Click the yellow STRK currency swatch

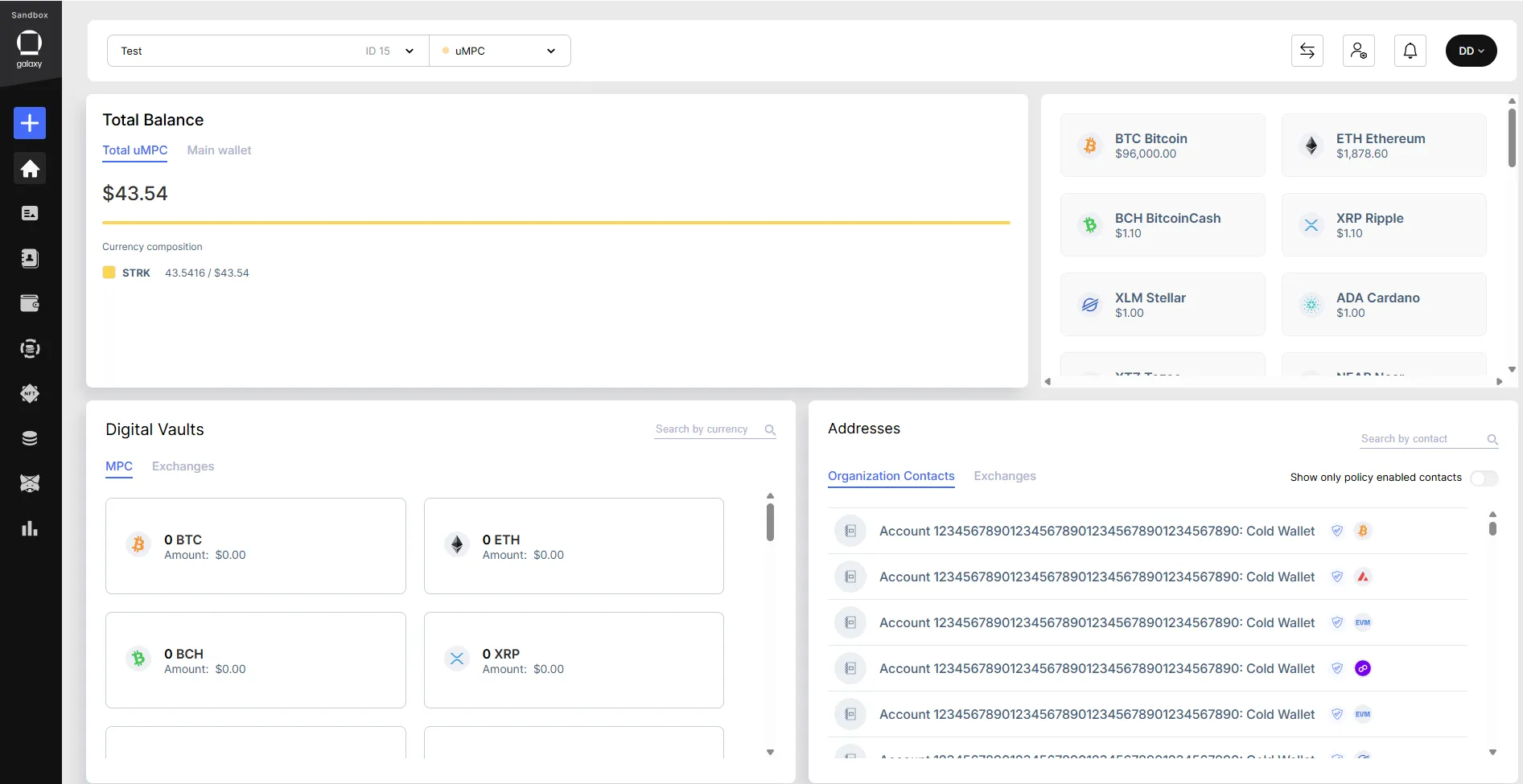(109, 273)
